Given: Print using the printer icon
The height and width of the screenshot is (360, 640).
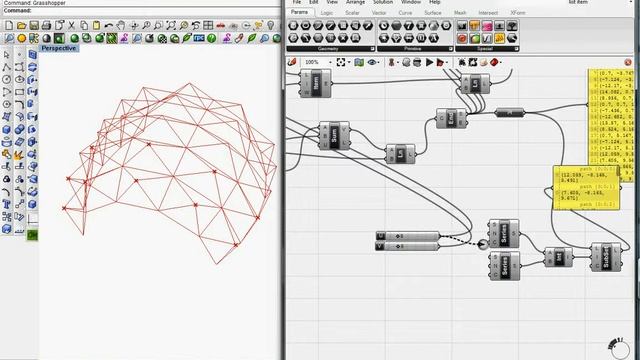Looking at the screenshot, I should point(46,25).
